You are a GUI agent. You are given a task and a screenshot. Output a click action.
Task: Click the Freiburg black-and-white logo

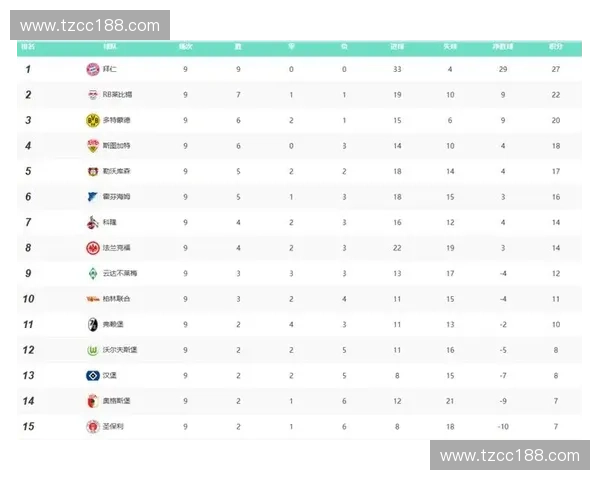[x=93, y=324]
